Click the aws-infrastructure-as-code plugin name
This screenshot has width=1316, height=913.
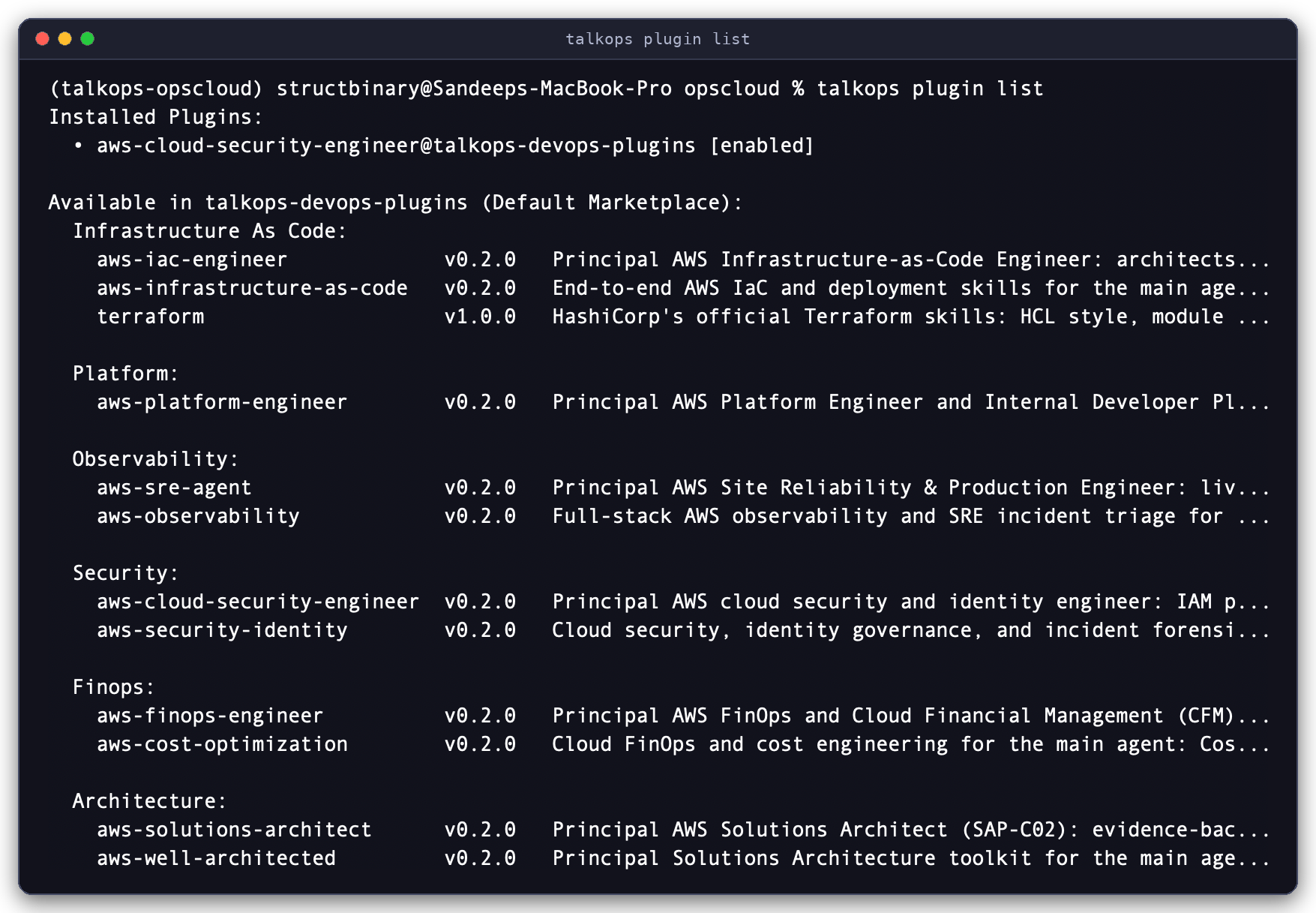point(252,288)
